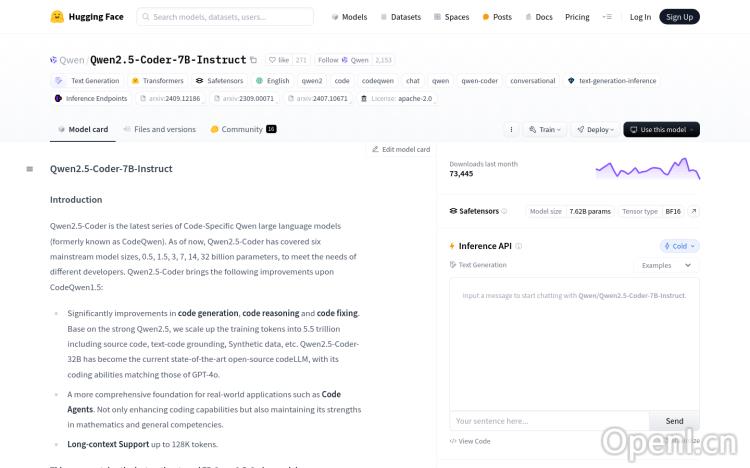This screenshot has height=468, width=750.
Task: Open the three-dot more options button
Action: click(511, 129)
